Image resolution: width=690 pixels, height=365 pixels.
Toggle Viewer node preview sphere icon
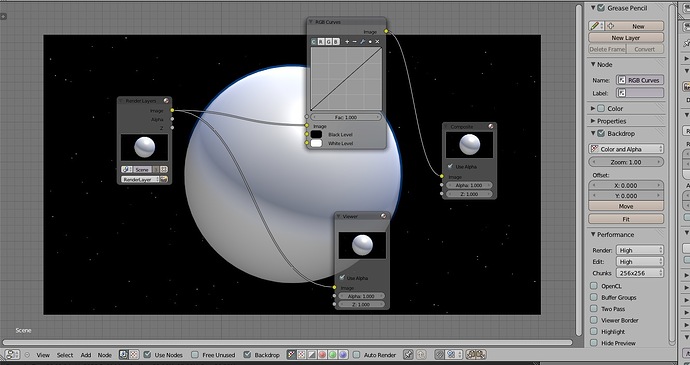click(383, 216)
